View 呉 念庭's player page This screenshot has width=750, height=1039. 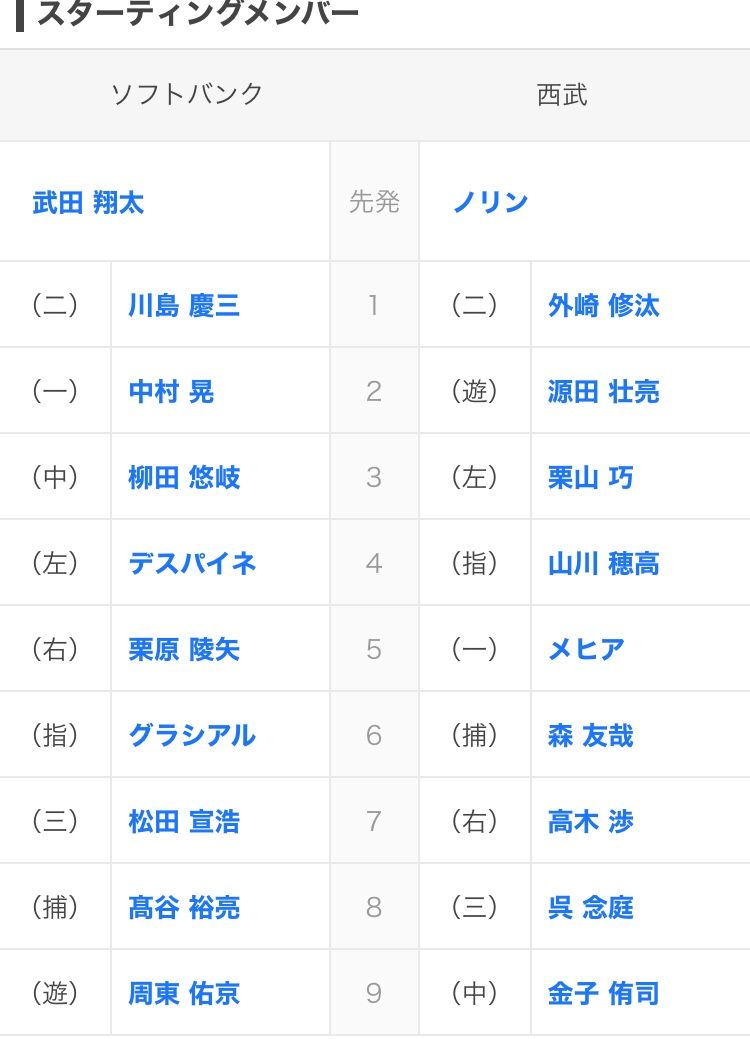tap(590, 907)
